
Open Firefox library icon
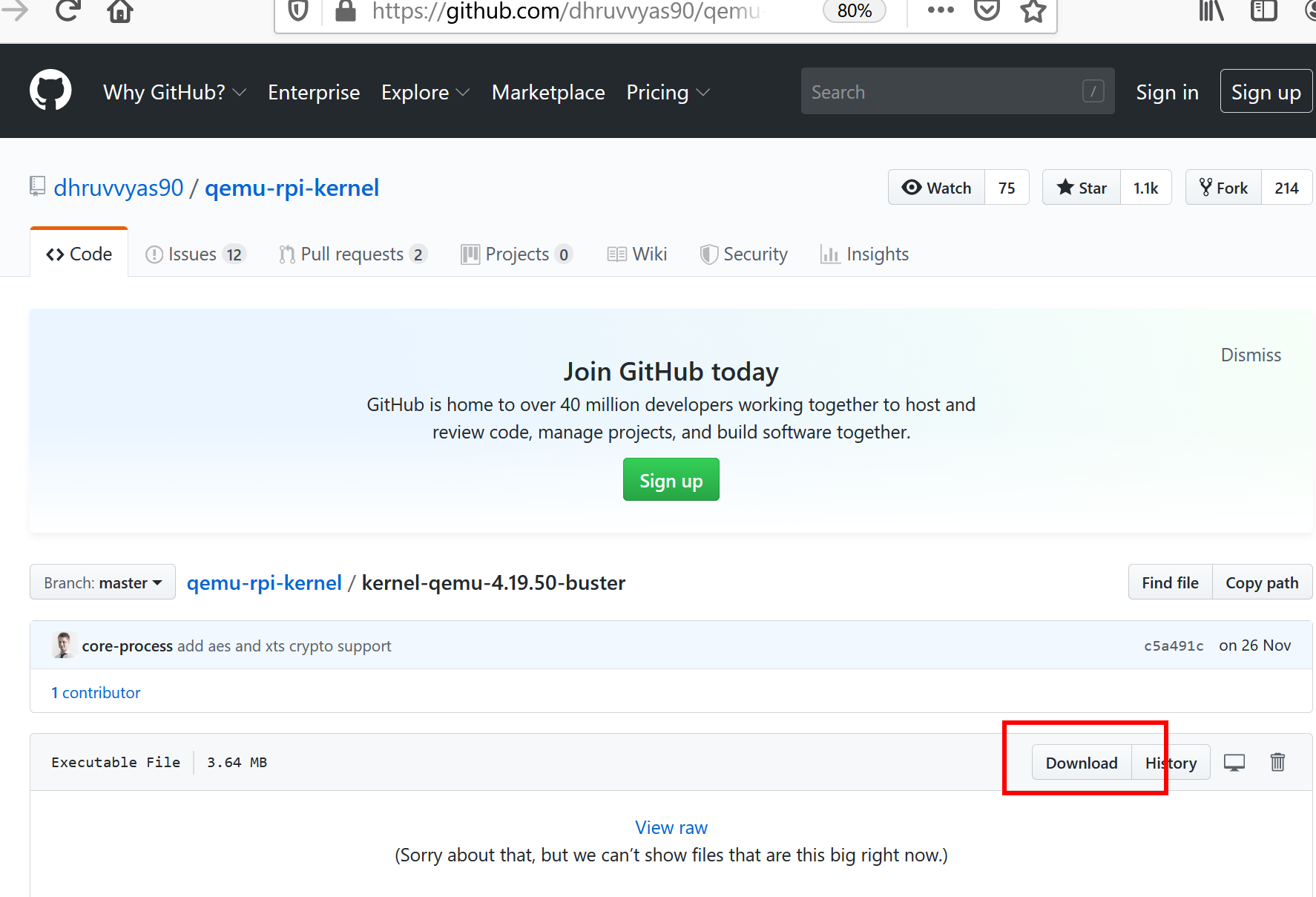[1211, 10]
